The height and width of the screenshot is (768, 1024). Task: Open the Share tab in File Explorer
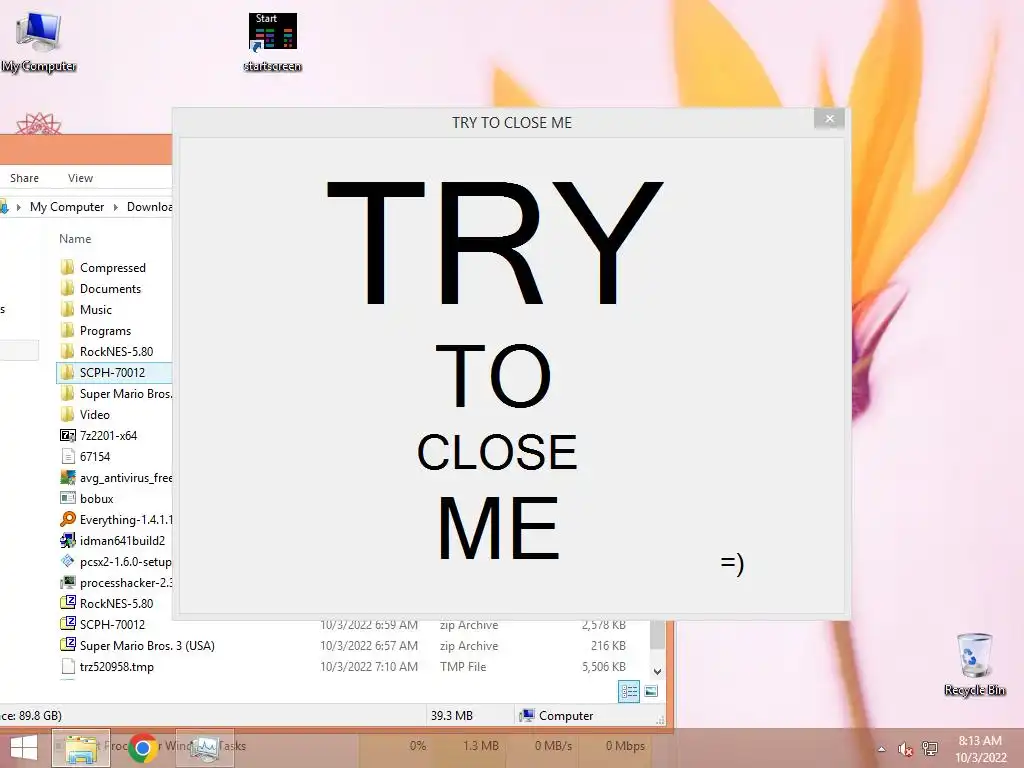tap(24, 178)
